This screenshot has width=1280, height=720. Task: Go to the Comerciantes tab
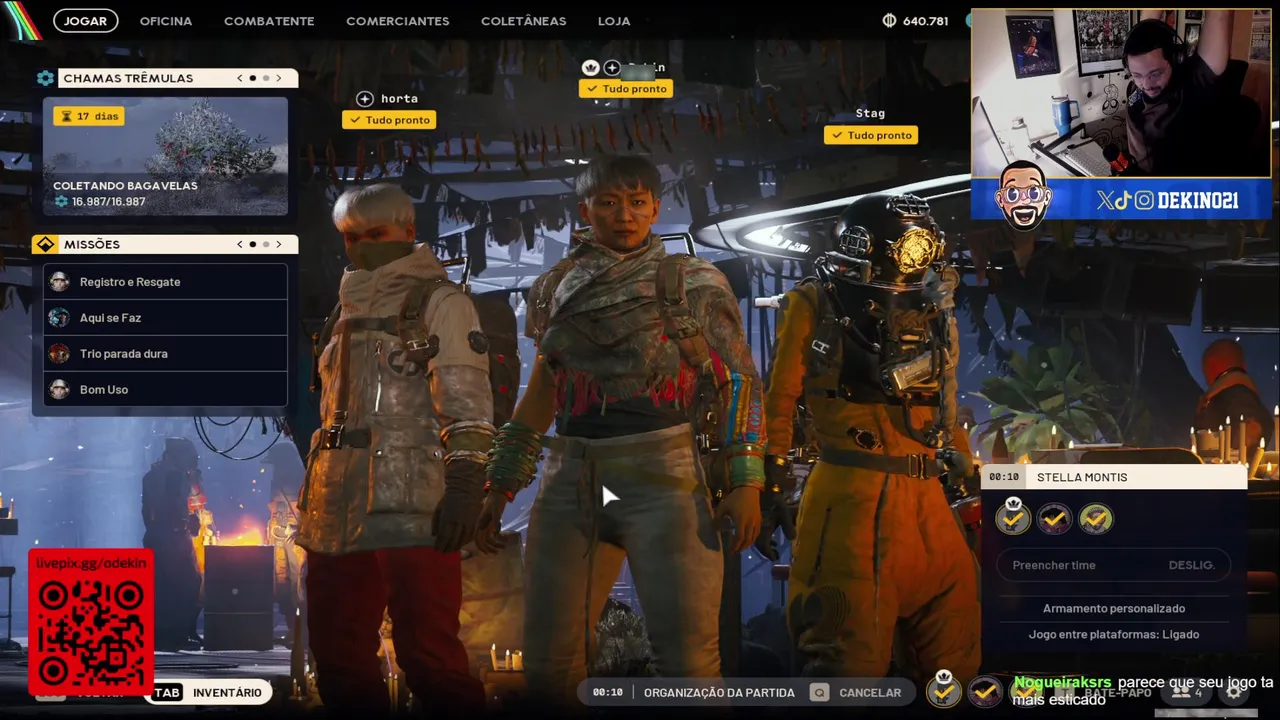click(x=397, y=20)
